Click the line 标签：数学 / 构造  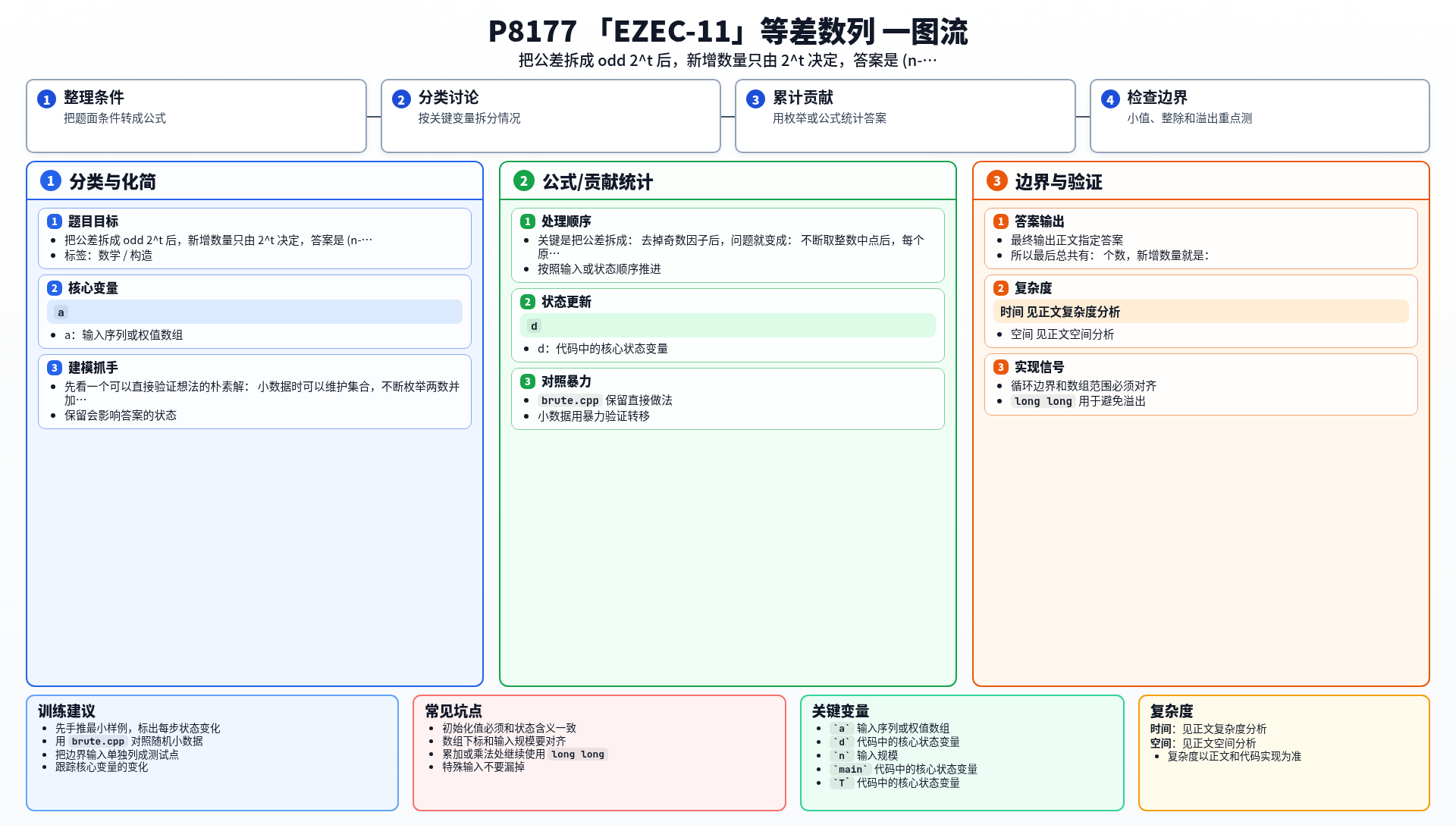point(108,256)
